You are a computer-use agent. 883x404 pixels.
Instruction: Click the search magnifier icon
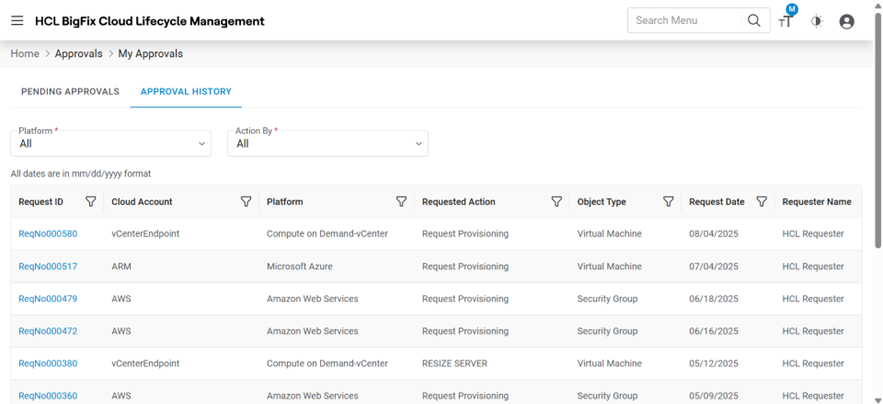pyautogui.click(x=754, y=21)
